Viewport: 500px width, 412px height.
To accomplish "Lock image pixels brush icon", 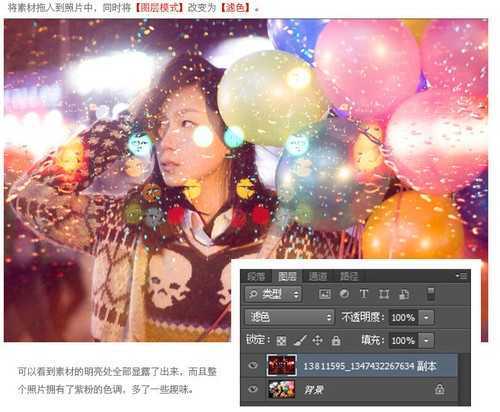I will [300, 341].
